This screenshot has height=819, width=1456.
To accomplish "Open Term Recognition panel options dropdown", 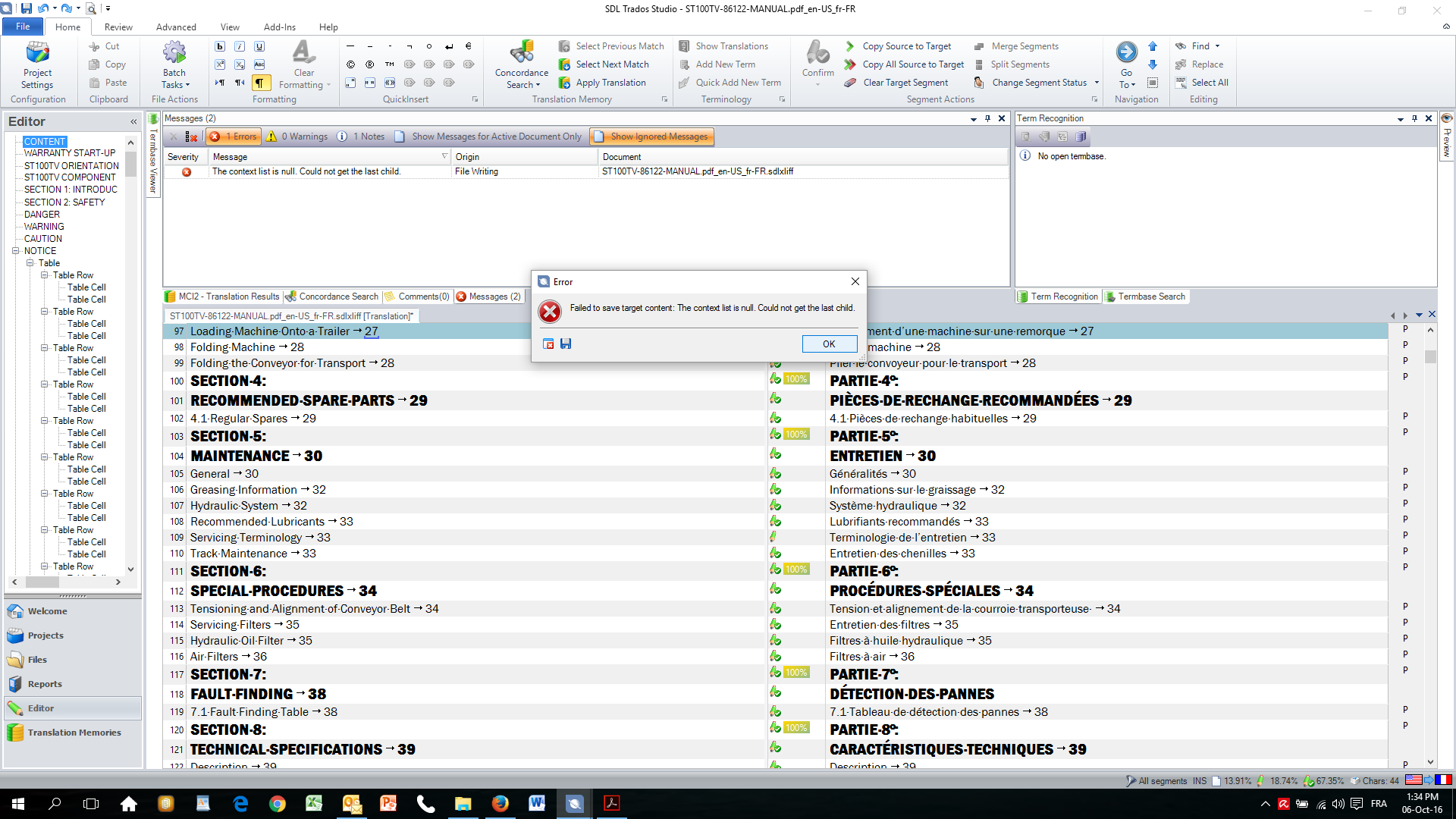I will pos(1400,119).
